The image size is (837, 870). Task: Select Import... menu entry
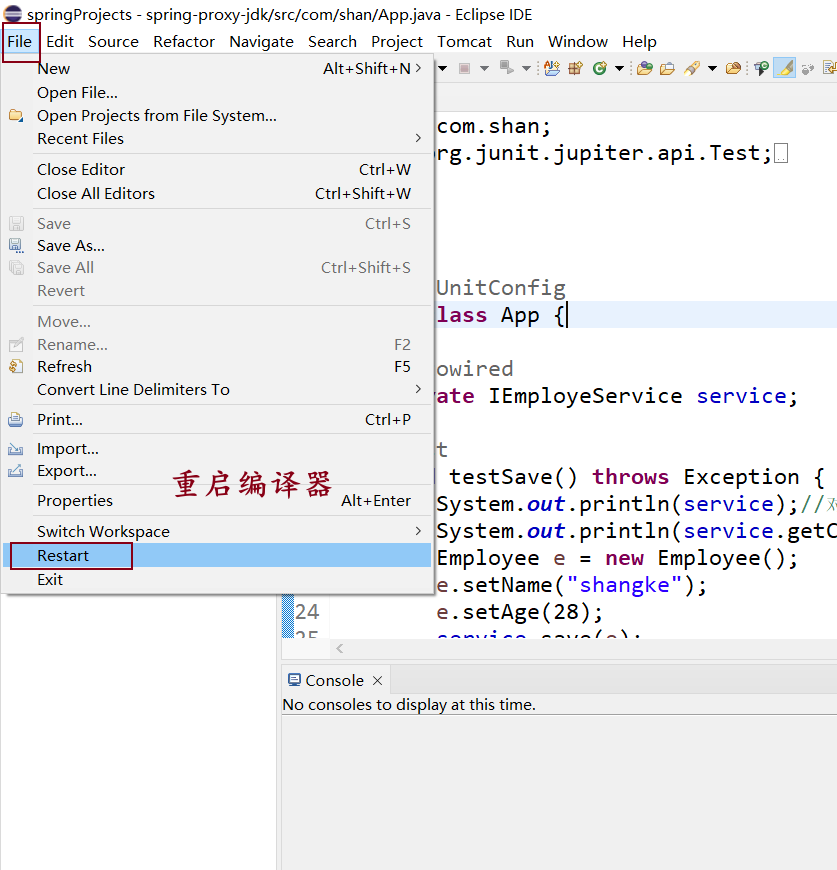[217, 448]
